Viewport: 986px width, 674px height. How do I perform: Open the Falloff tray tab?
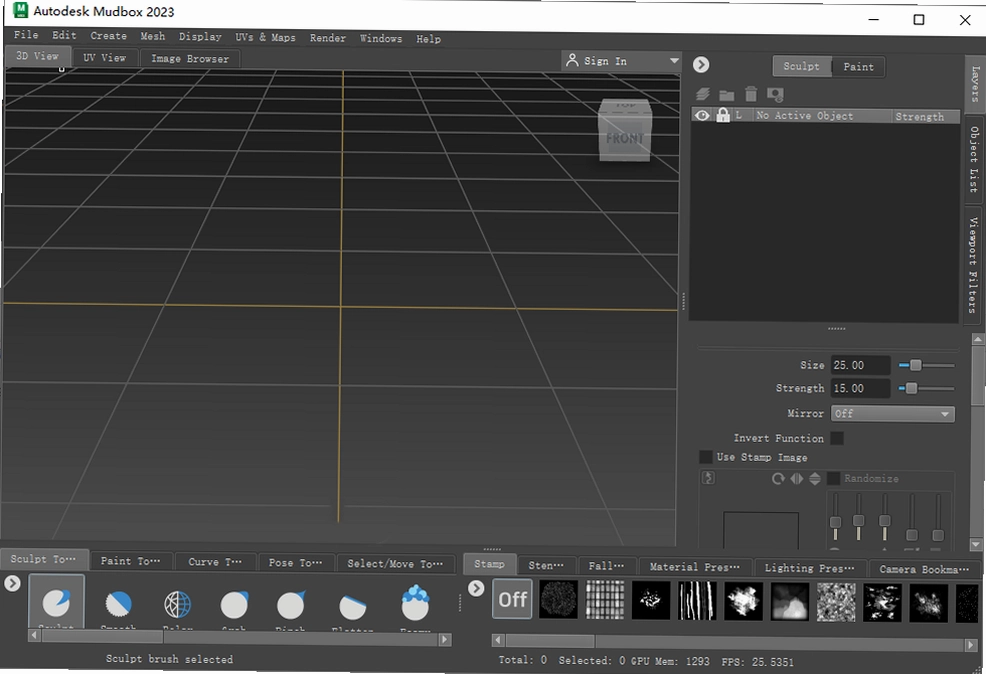(x=606, y=566)
